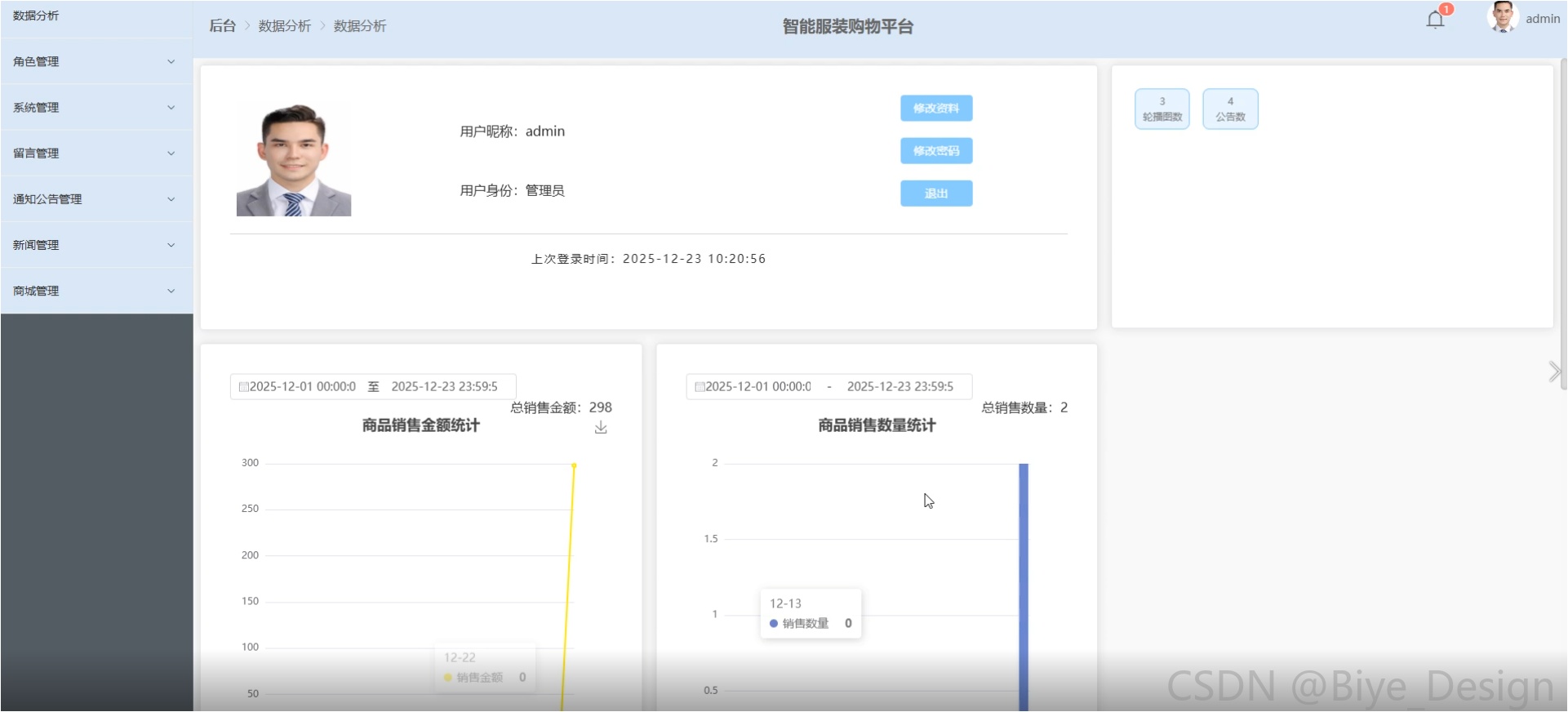Click 智能服装购物平台 page title
The width and height of the screenshot is (1568, 712).
click(x=848, y=26)
